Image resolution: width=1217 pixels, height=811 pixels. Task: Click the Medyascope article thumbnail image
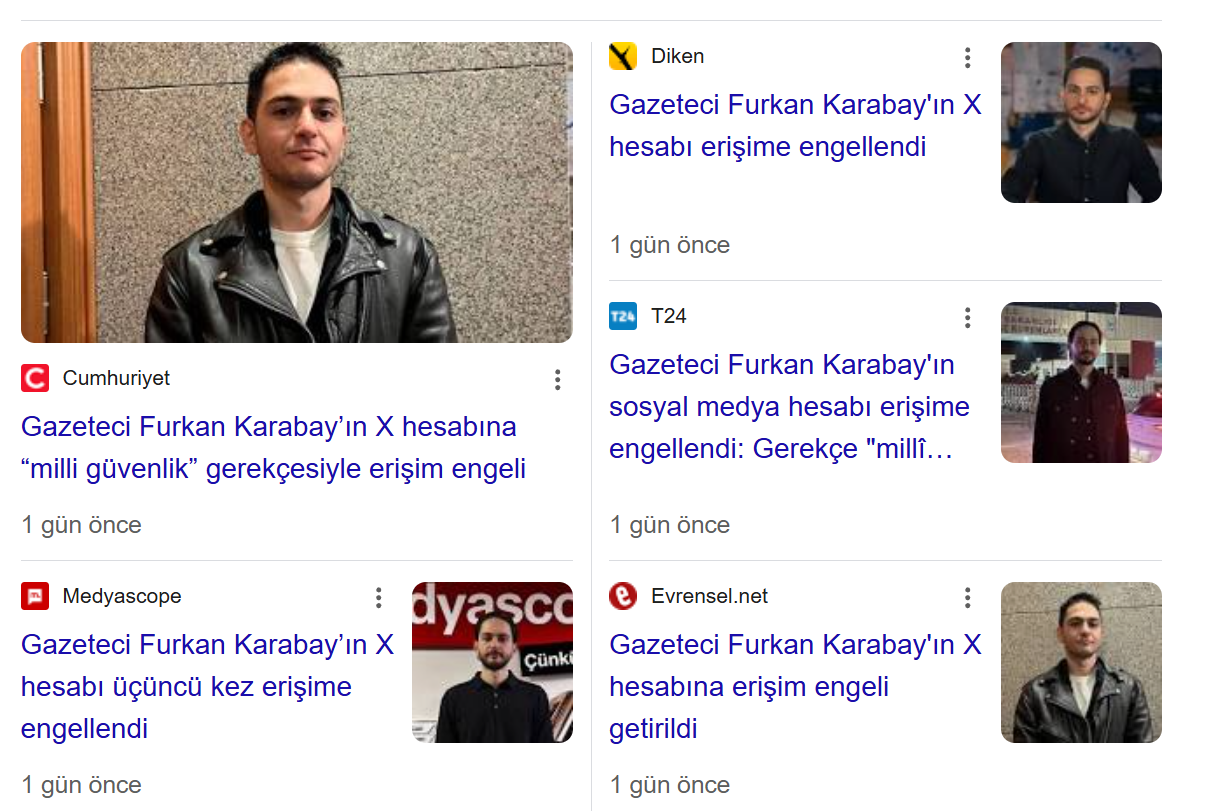(x=492, y=662)
